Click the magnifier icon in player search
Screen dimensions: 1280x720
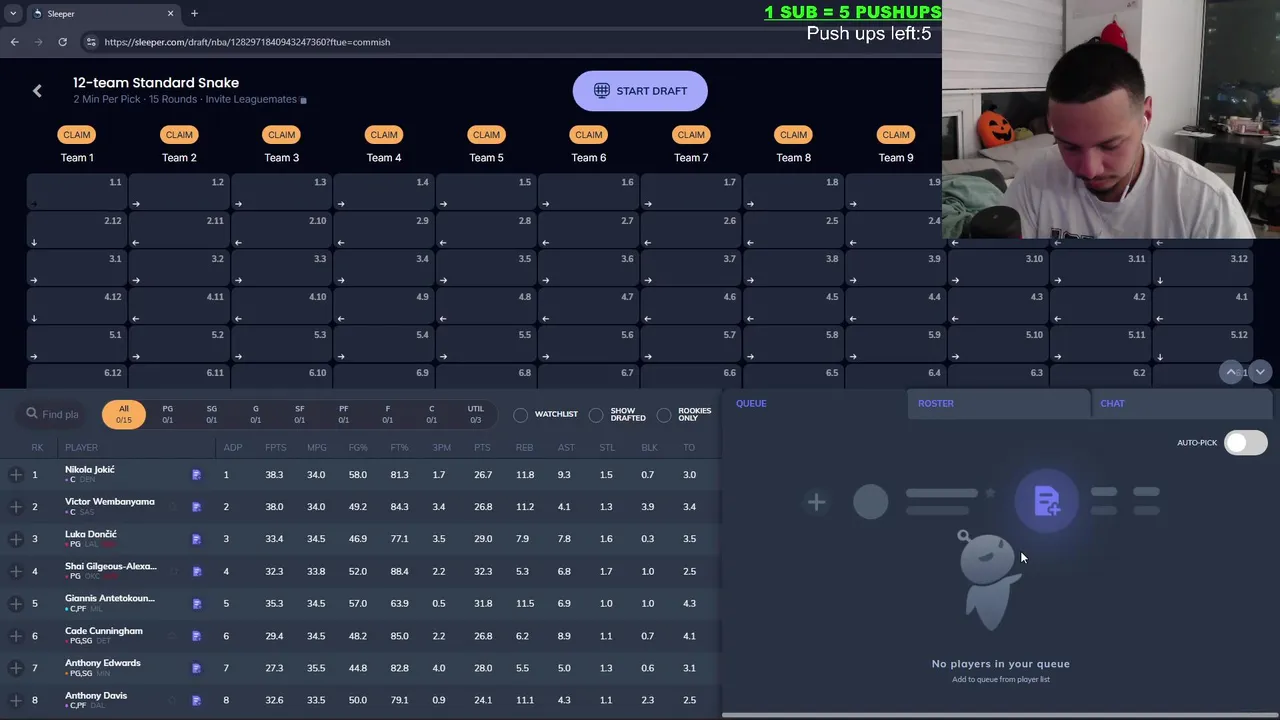point(32,413)
